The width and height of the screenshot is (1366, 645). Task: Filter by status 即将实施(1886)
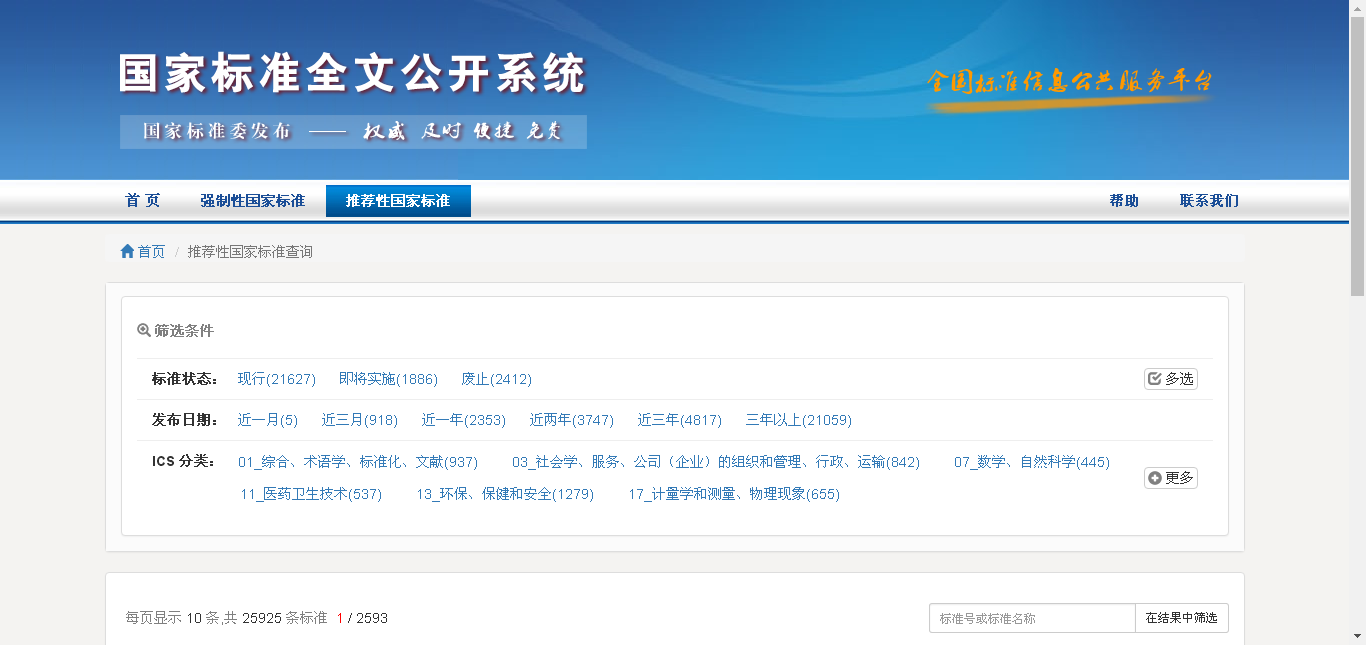[388, 379]
